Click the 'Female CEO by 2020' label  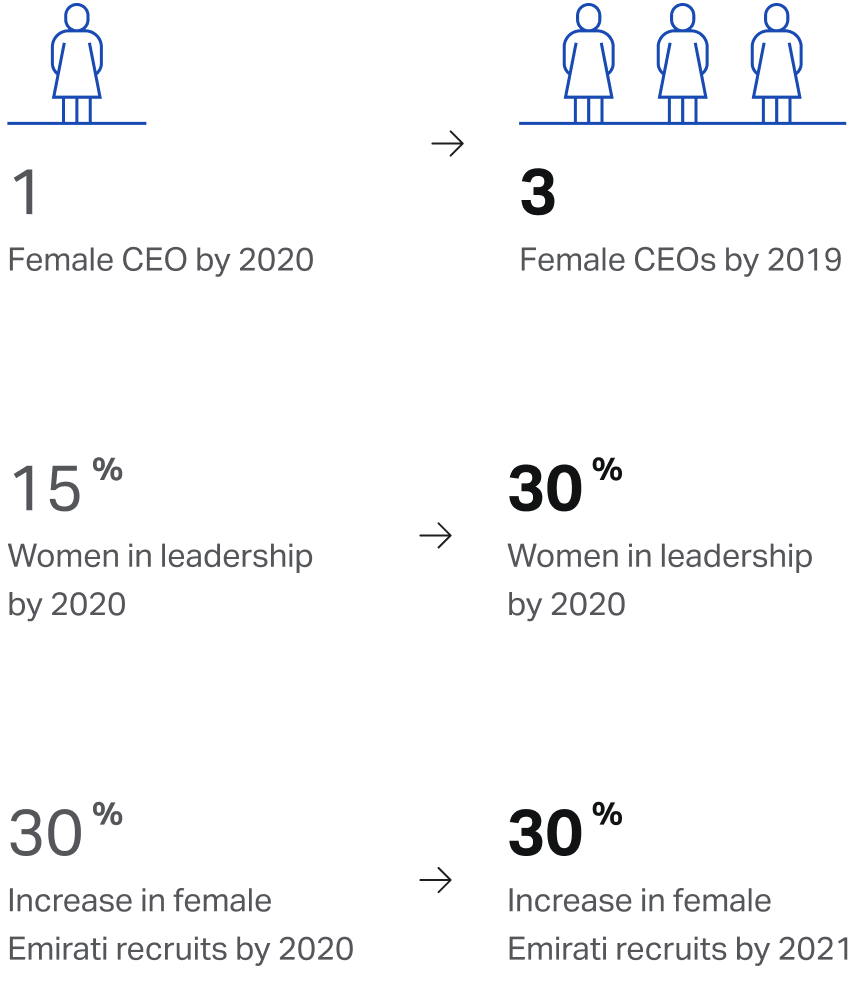[161, 260]
